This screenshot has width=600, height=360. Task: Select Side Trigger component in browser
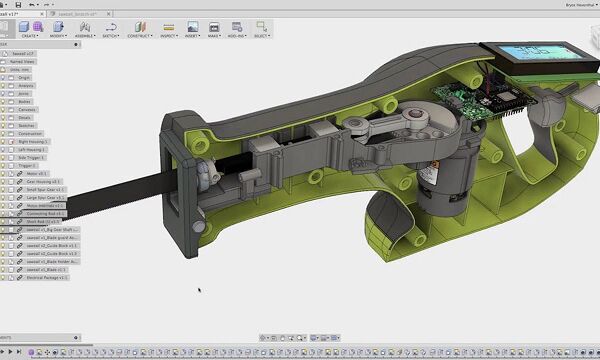pos(31,158)
